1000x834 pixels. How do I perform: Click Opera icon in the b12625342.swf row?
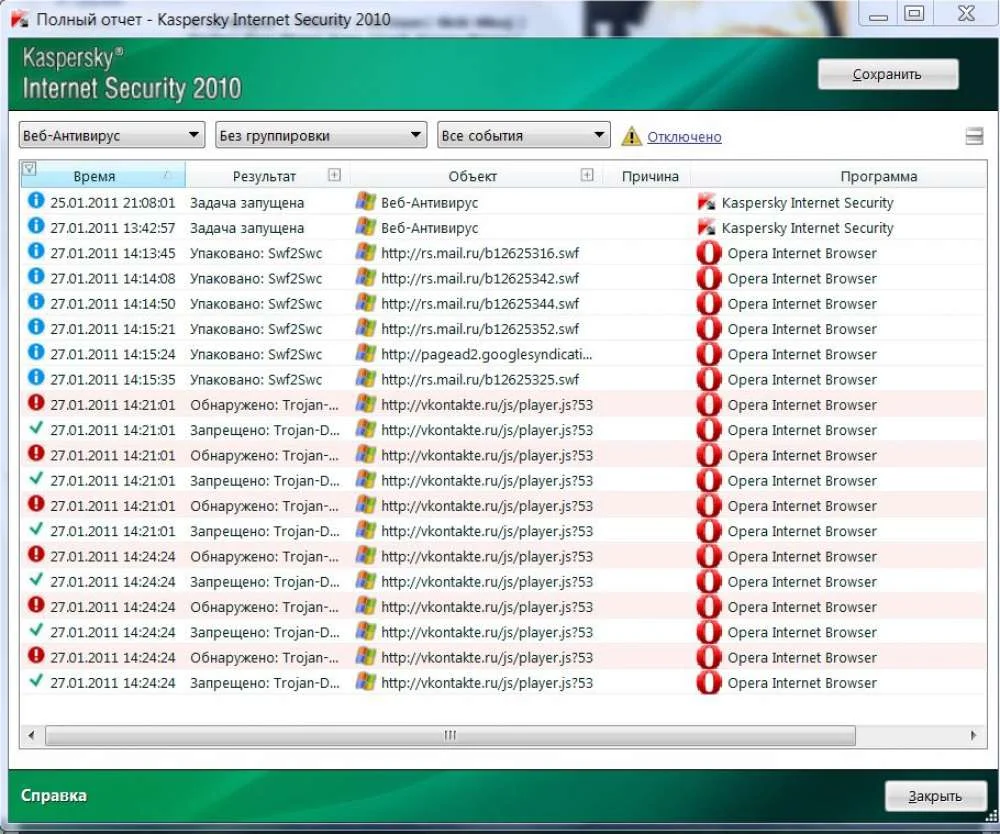(709, 279)
